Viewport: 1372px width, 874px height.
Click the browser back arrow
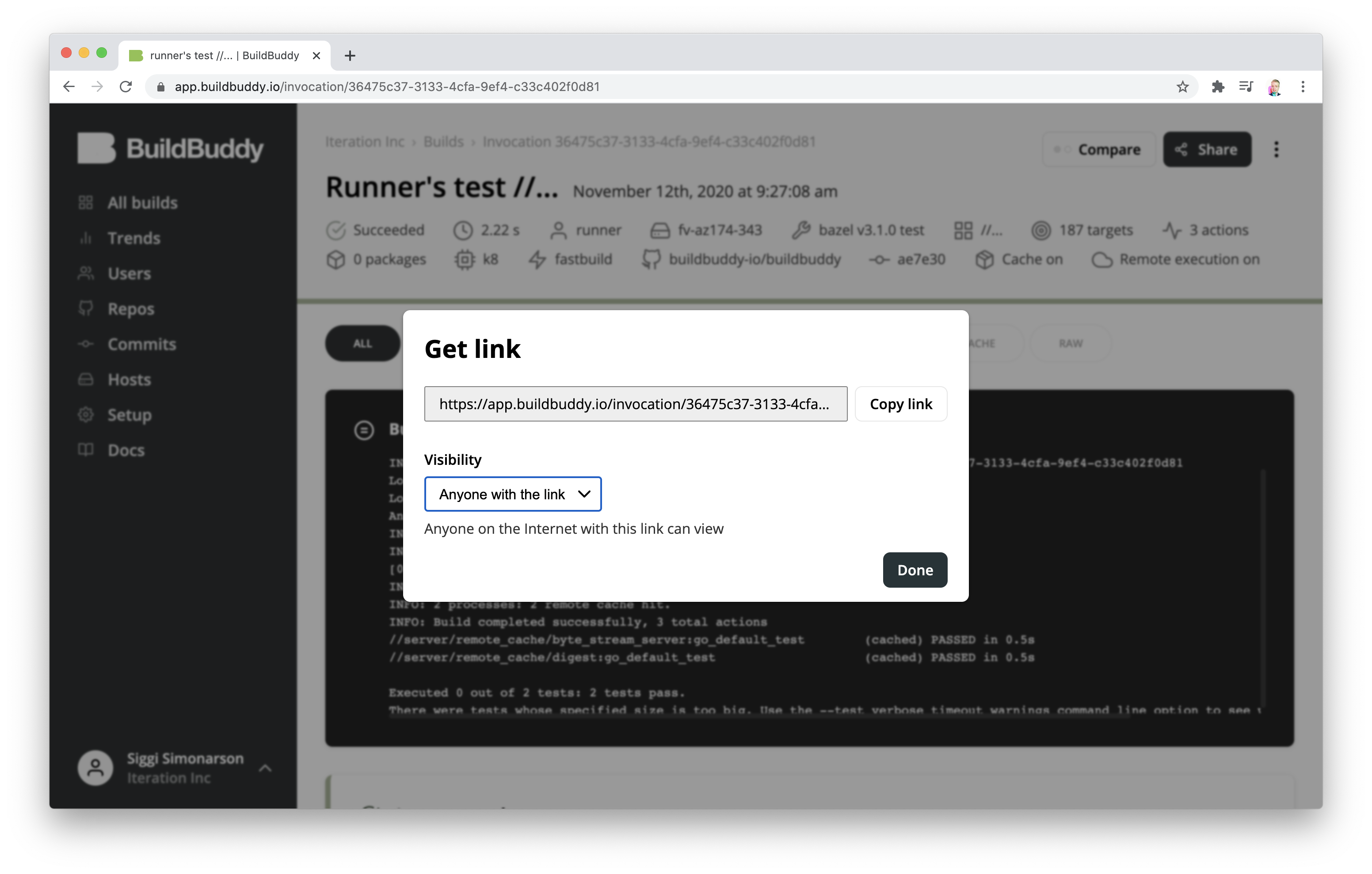[69, 87]
